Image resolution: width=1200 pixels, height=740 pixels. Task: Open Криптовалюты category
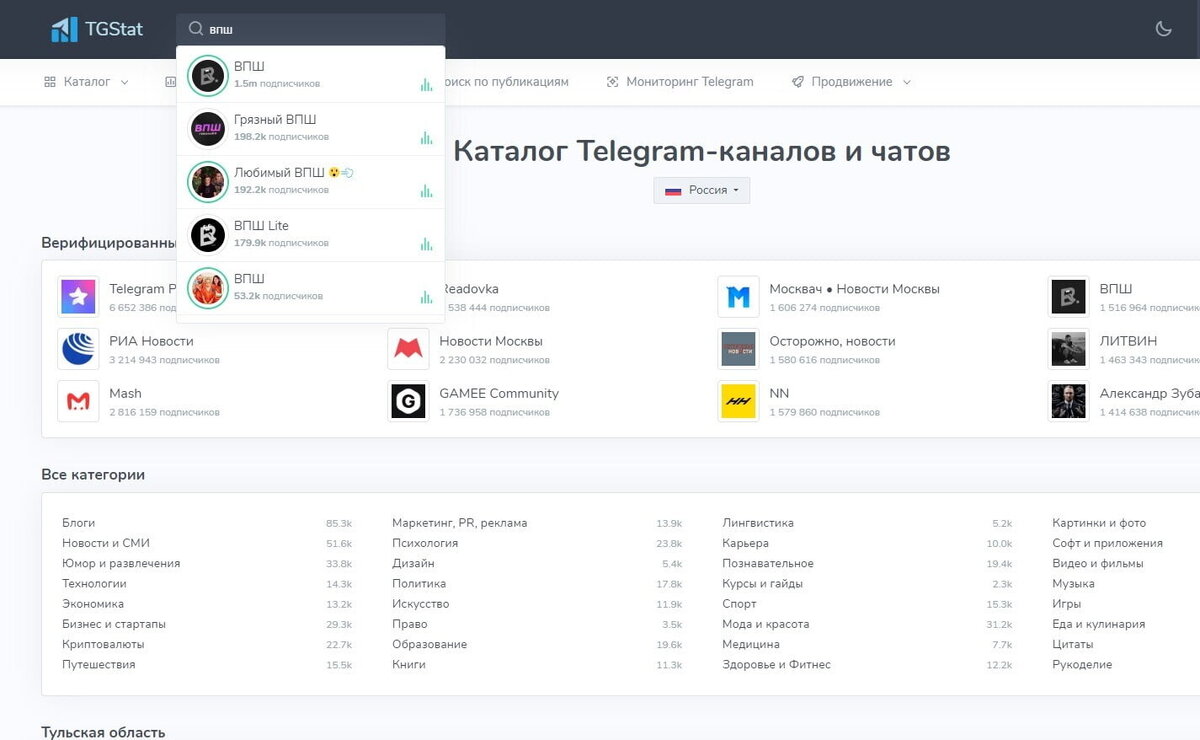(x=103, y=644)
